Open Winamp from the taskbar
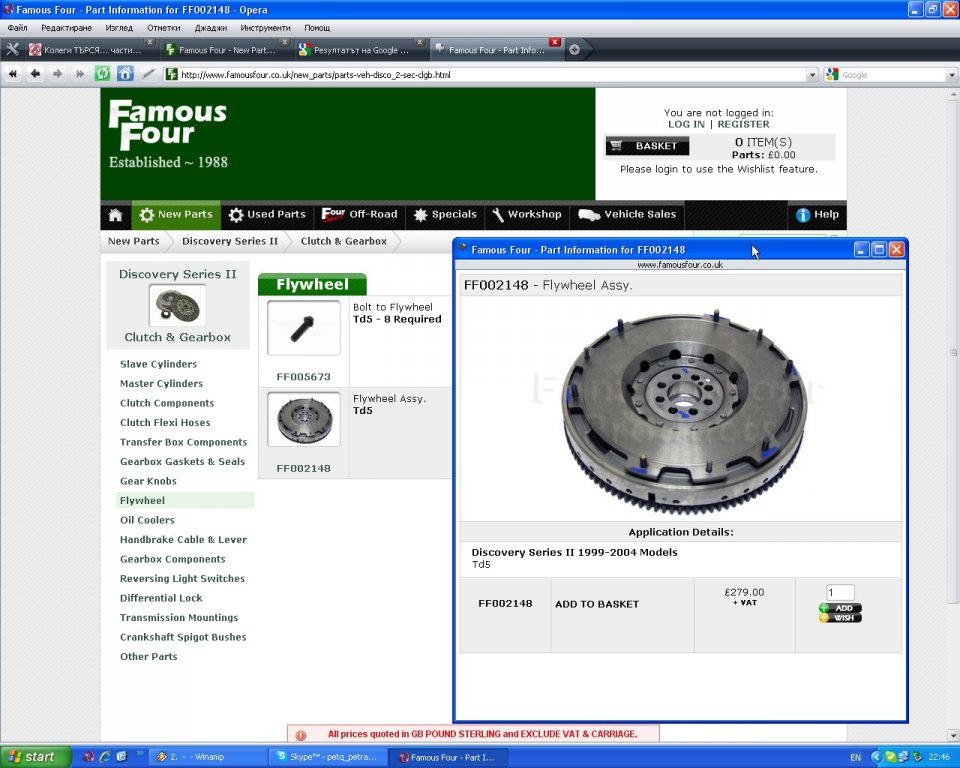 tap(207, 757)
